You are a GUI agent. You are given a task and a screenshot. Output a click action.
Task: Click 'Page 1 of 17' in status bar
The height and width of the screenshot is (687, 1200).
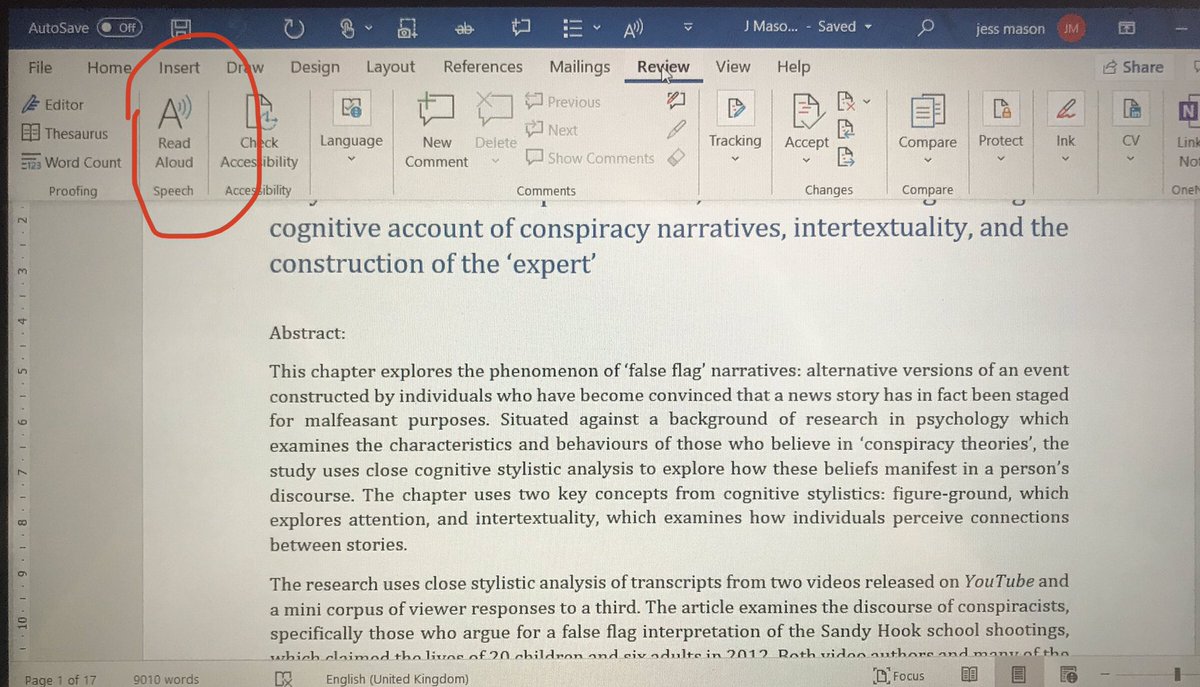click(x=60, y=680)
